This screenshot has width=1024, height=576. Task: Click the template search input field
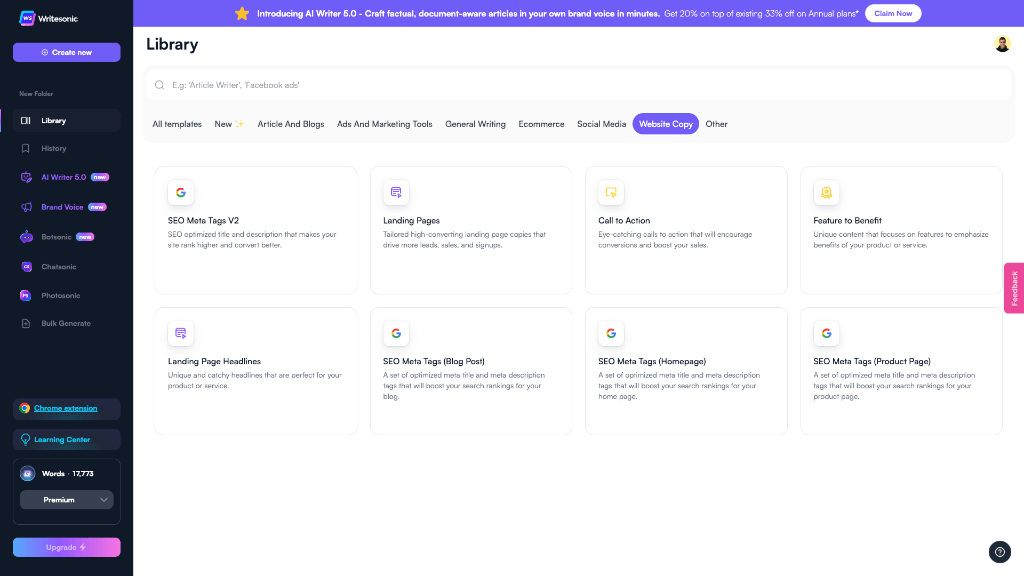(579, 85)
